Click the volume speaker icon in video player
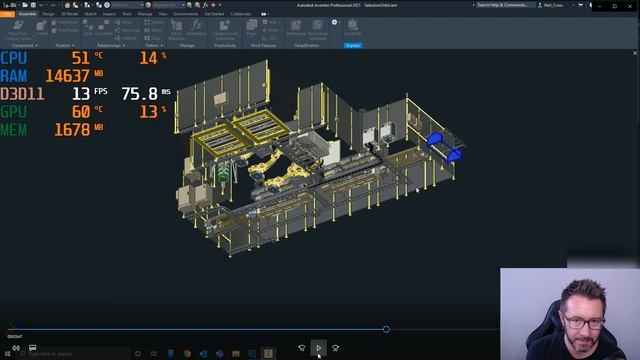 [16, 348]
